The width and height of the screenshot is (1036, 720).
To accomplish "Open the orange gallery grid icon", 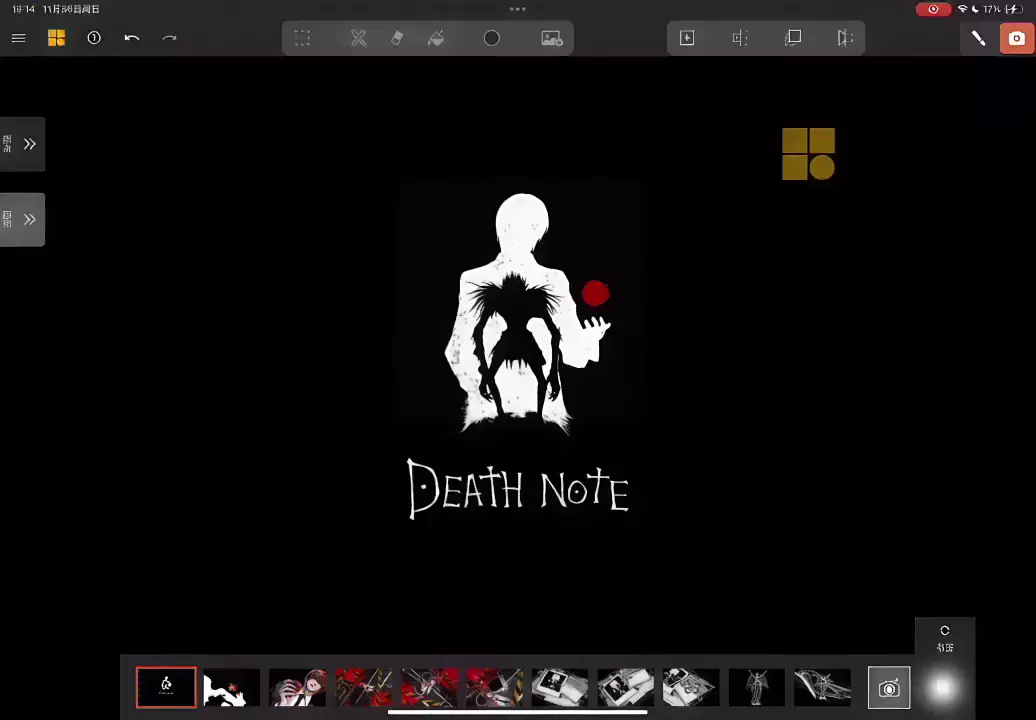I will tap(56, 38).
